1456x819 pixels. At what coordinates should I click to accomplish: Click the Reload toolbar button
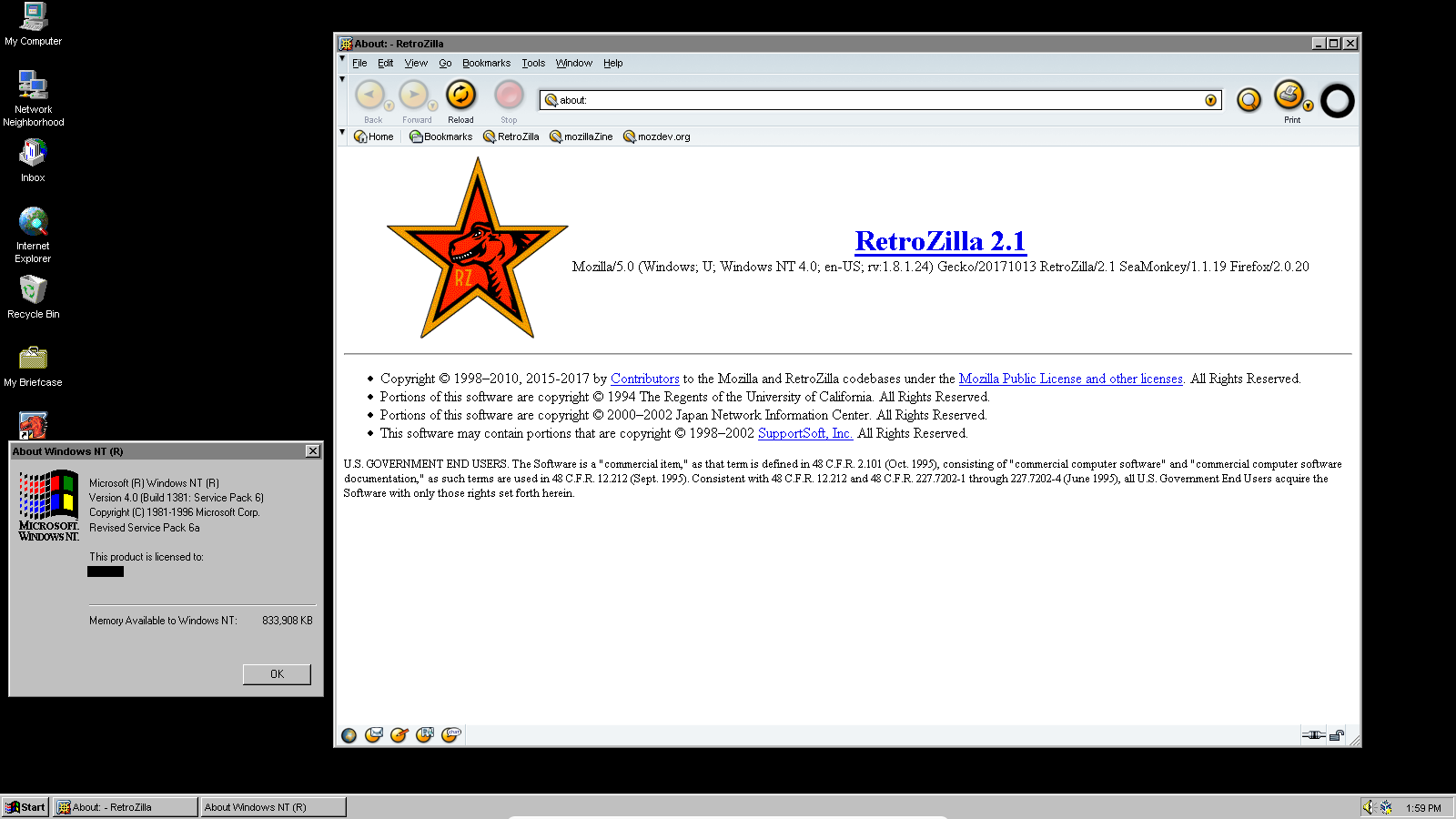(x=460, y=100)
